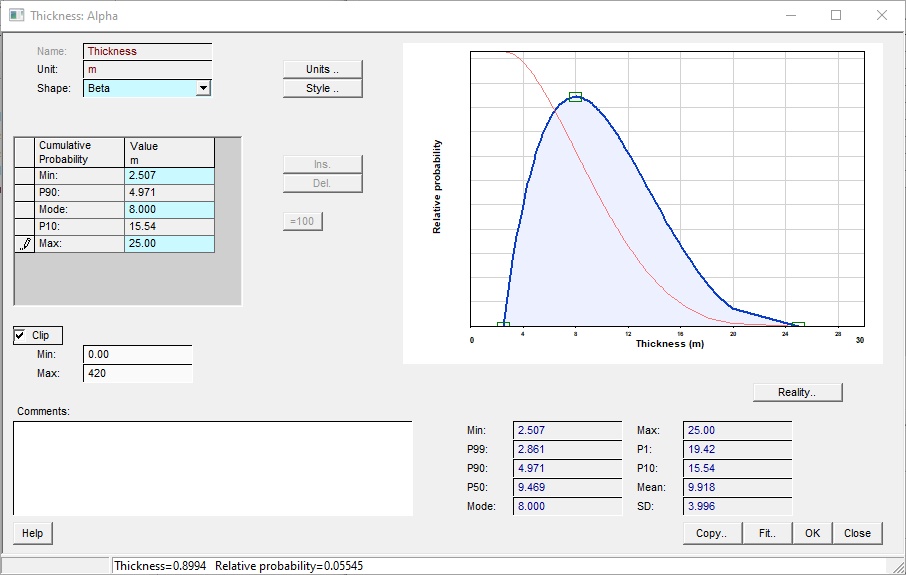Click the pencil edit icon beside Max row

click(x=25, y=244)
